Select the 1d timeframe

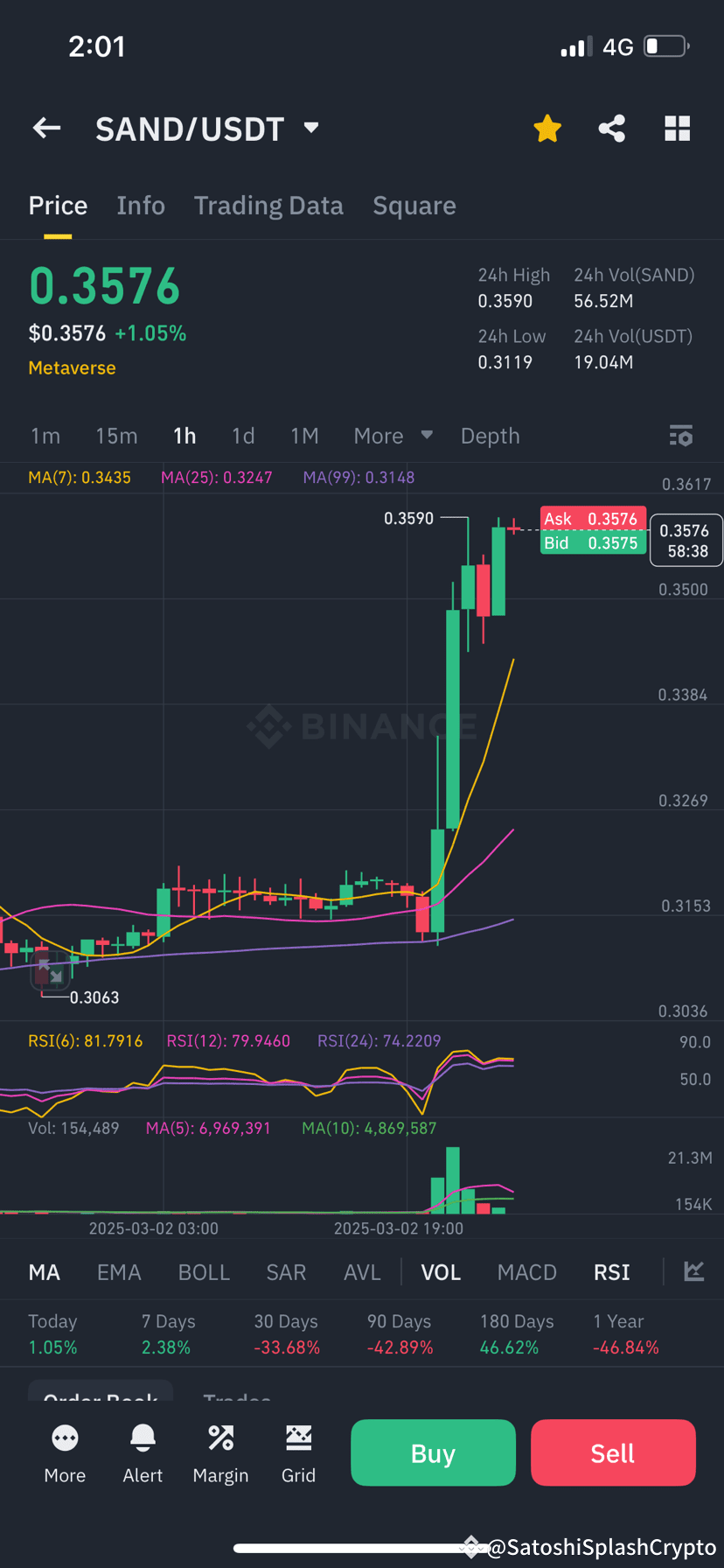(x=243, y=436)
